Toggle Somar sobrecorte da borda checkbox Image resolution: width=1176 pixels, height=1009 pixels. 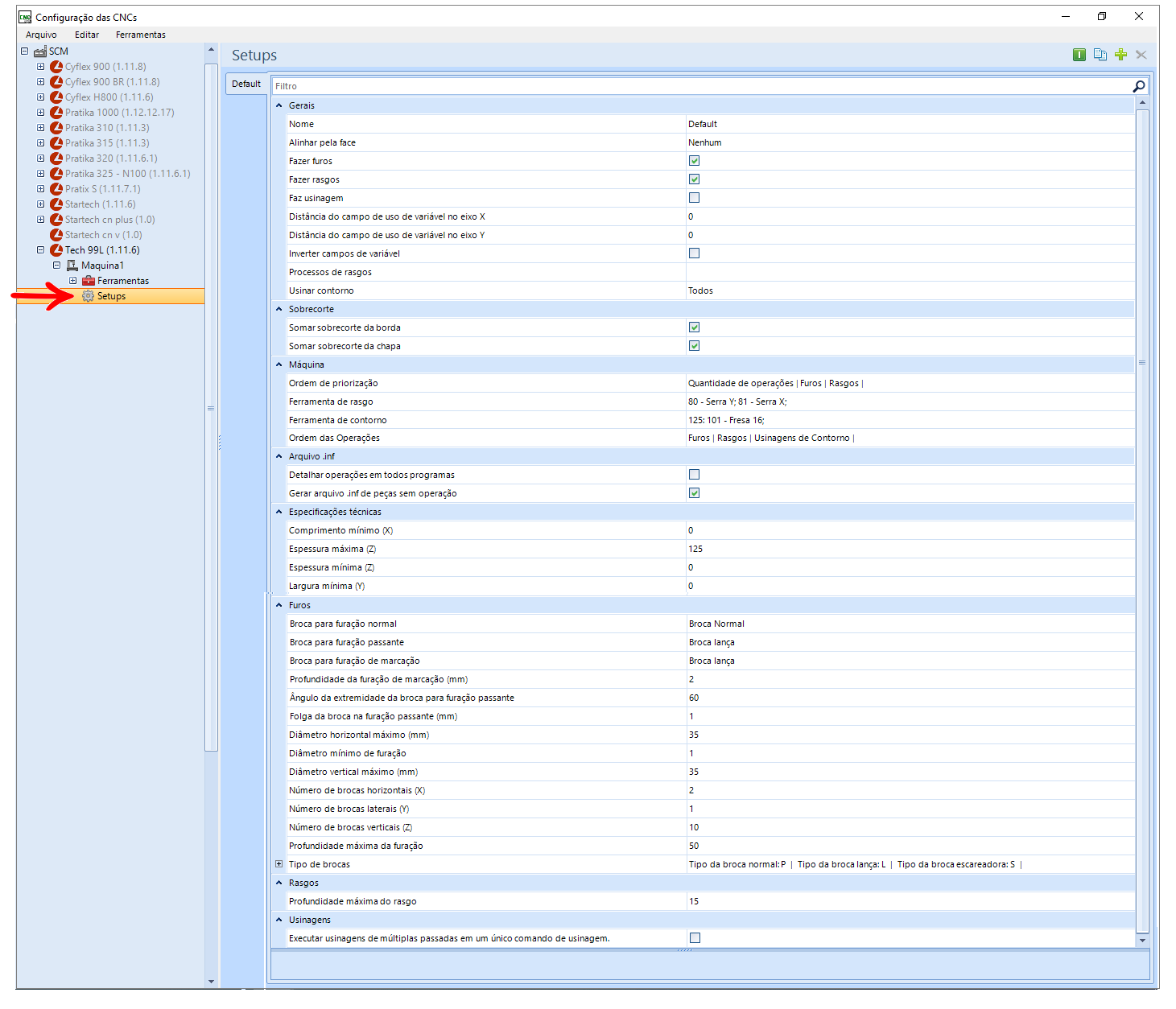coord(695,327)
